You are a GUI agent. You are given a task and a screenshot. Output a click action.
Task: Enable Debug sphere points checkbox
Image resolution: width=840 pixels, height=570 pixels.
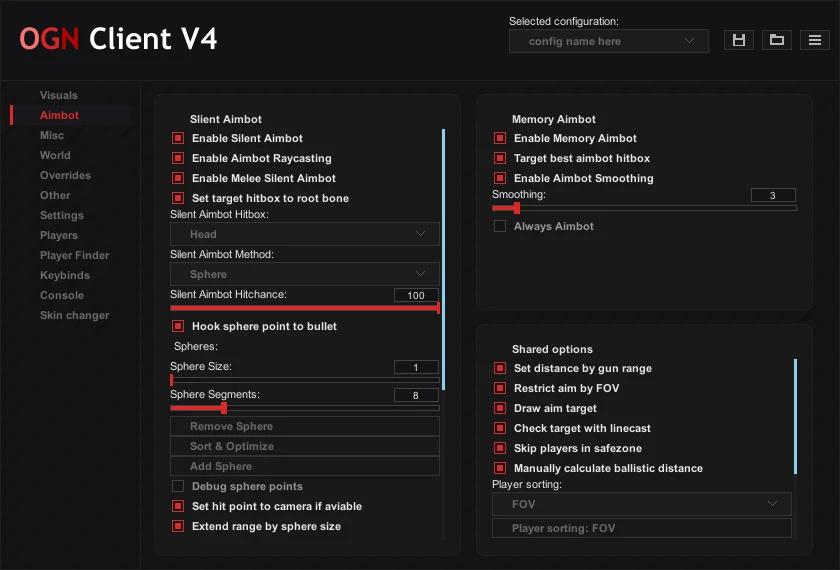[178, 486]
